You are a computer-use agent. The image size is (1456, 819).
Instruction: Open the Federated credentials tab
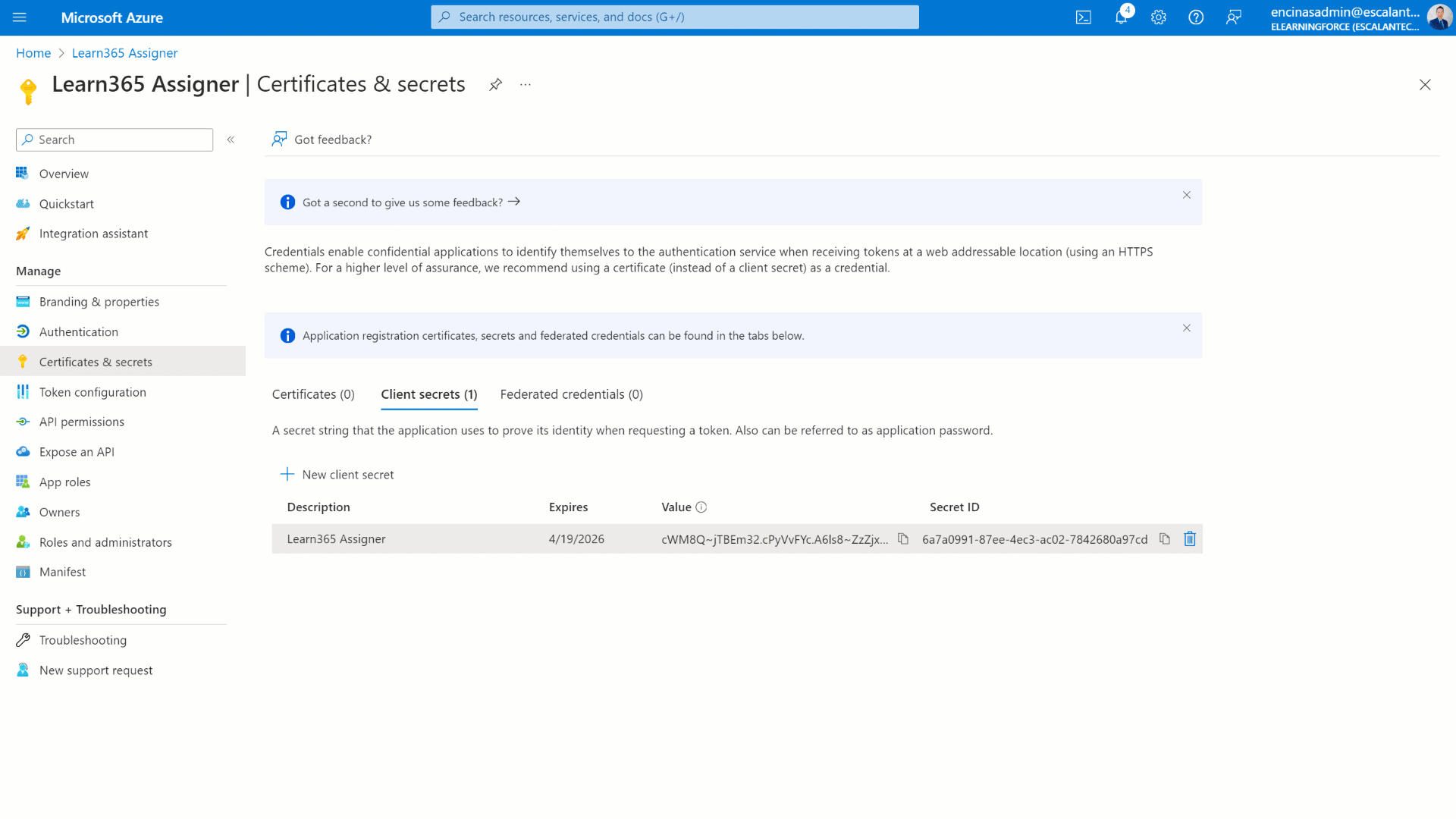571,394
